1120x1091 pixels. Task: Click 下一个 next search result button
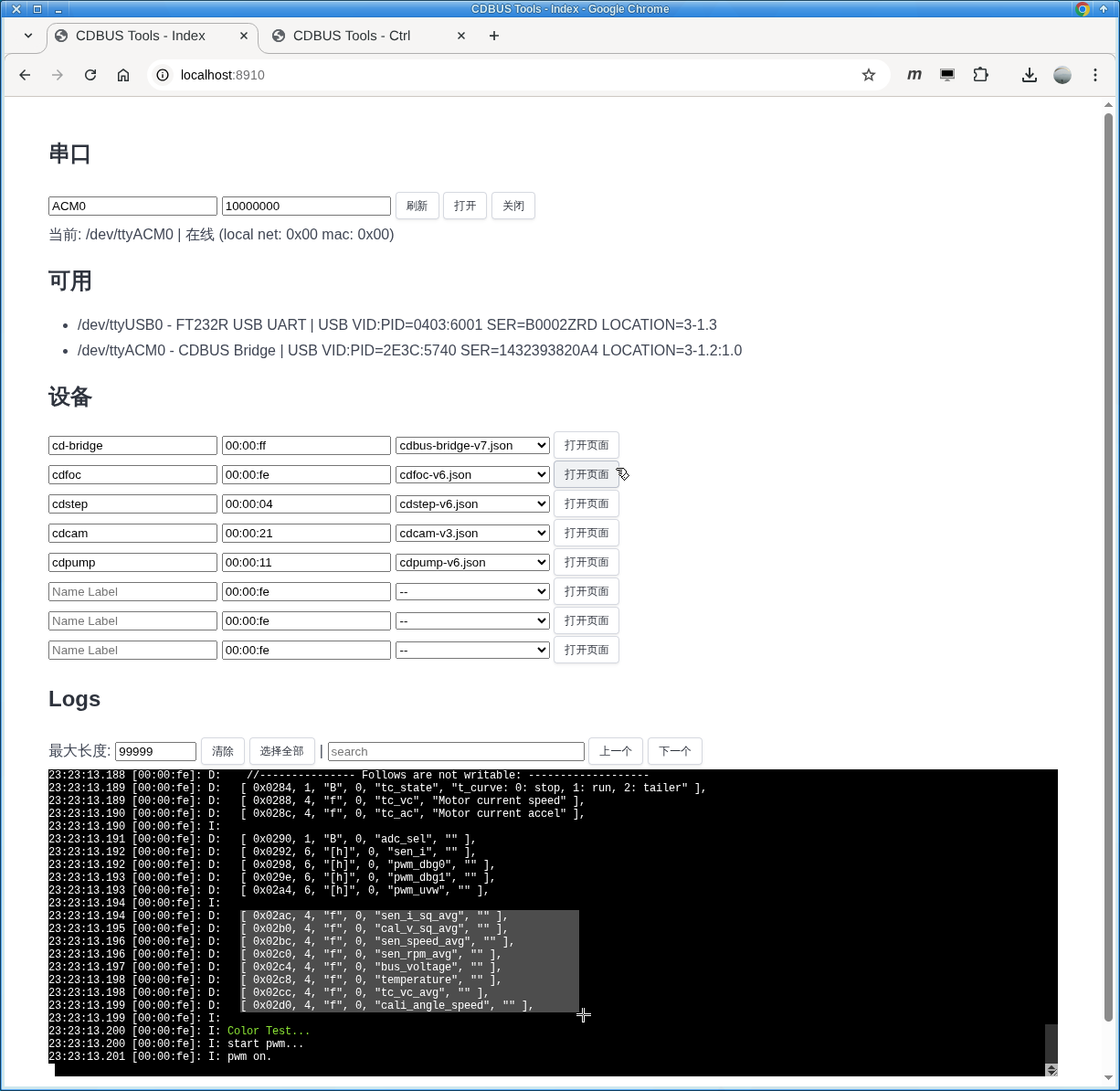pyautogui.click(x=674, y=751)
